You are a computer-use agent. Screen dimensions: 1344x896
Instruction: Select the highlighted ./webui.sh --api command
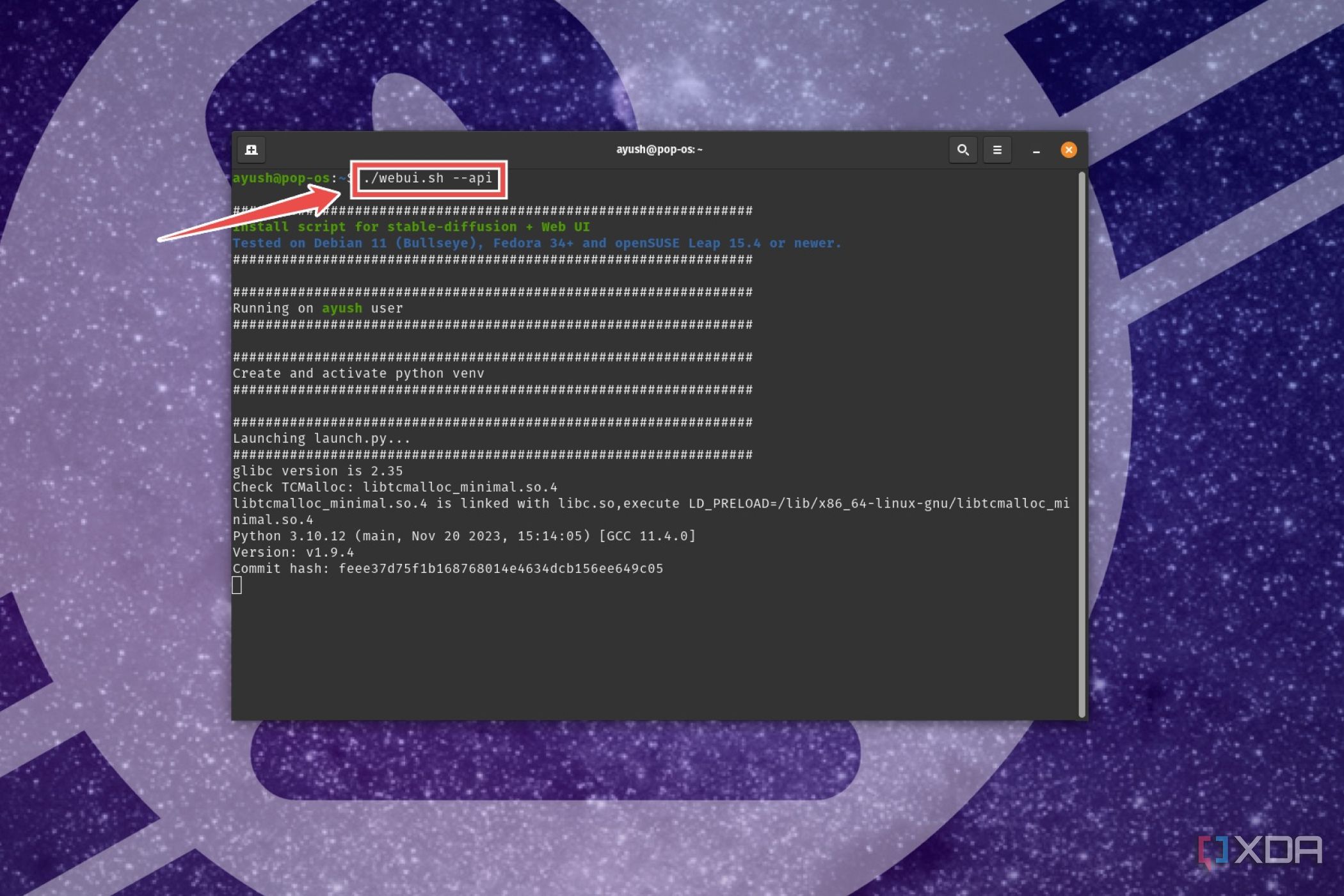[429, 179]
